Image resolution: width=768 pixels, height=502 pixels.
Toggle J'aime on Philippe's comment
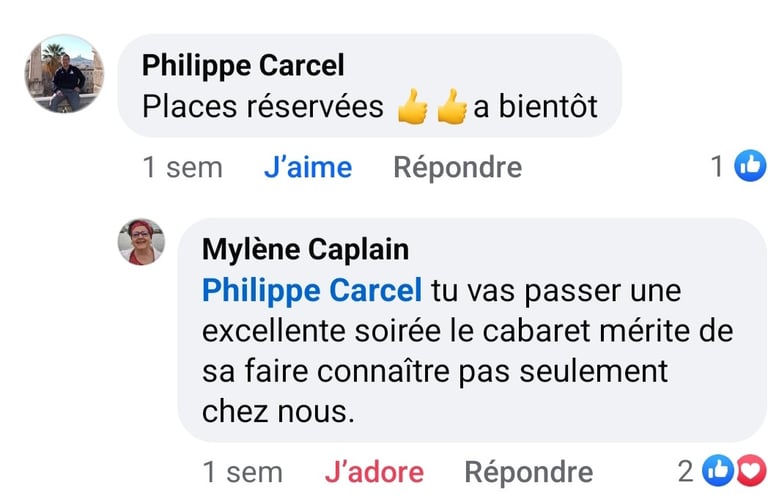pos(308,167)
